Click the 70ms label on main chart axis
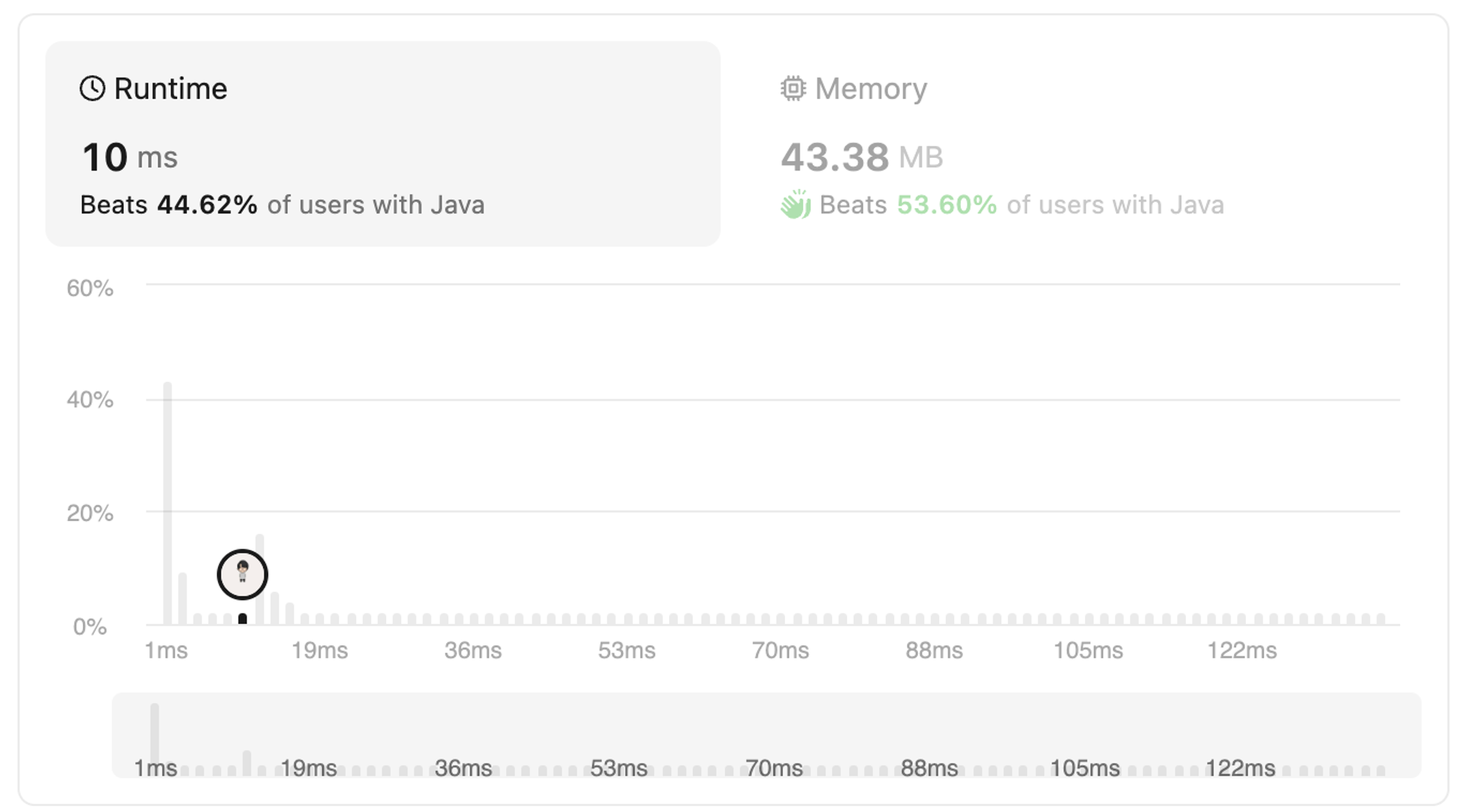The height and width of the screenshot is (812, 1477). (x=780, y=650)
